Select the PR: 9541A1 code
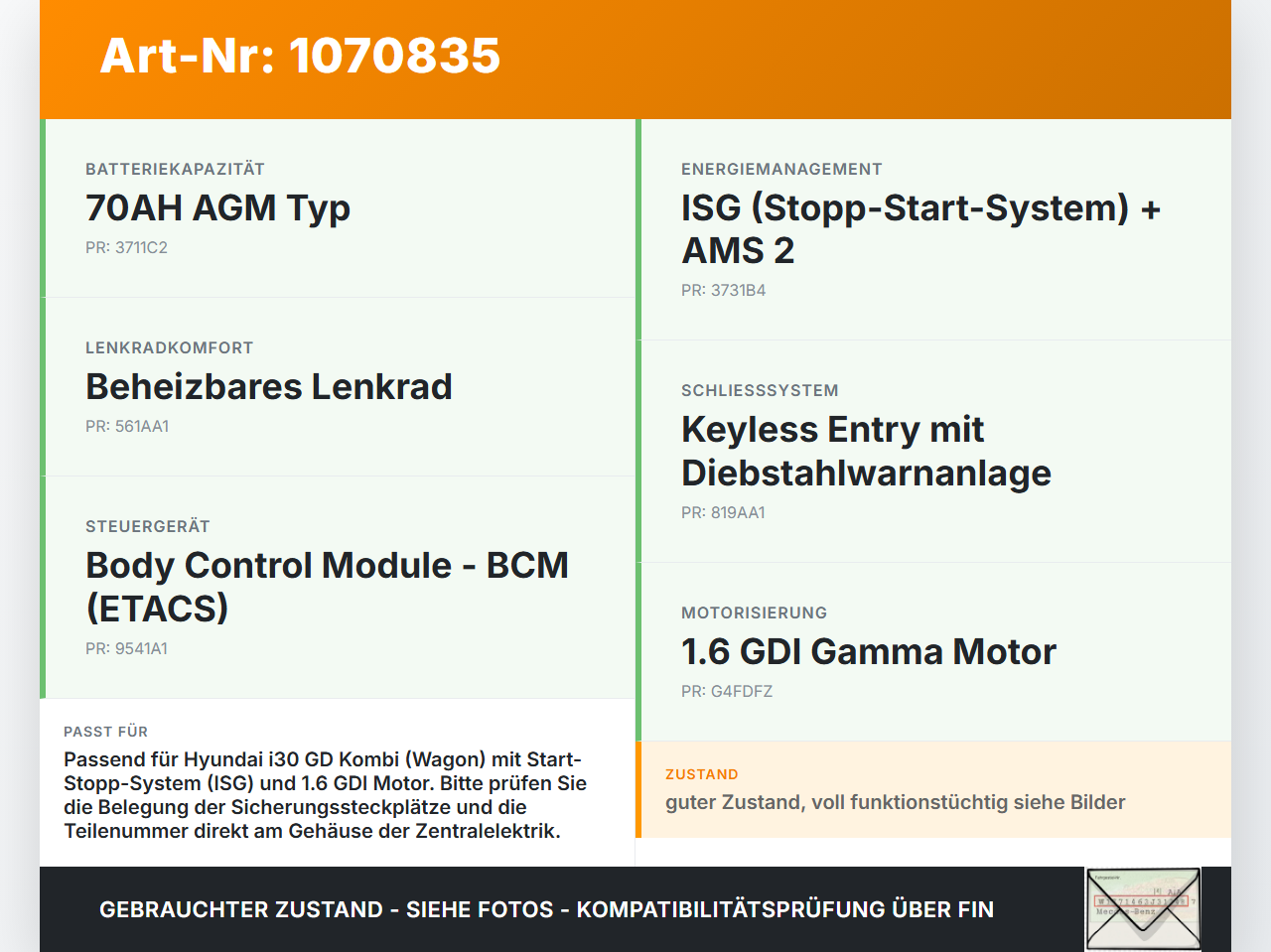This screenshot has width=1271, height=952. [x=126, y=649]
